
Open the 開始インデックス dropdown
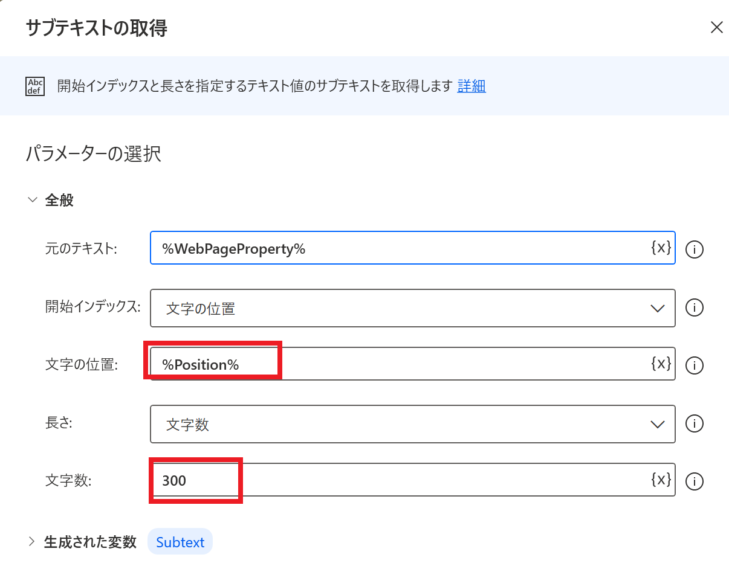click(x=412, y=308)
